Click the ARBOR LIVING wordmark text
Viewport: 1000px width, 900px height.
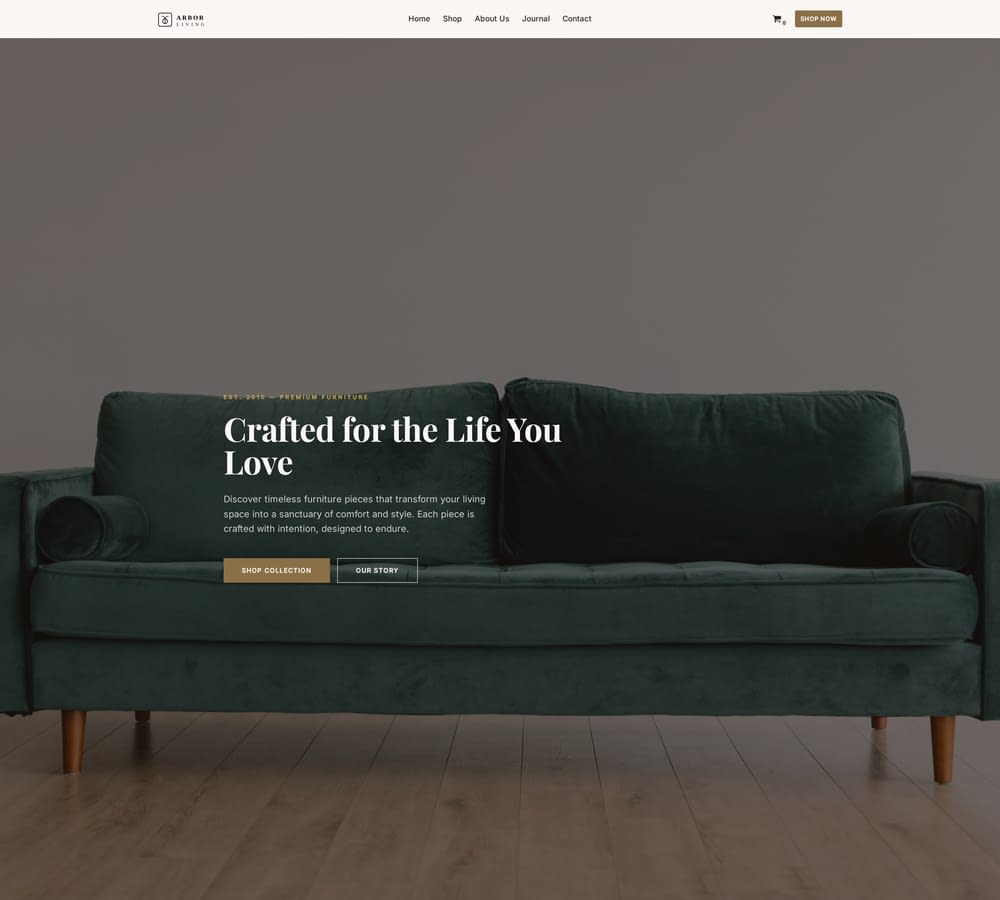pos(190,20)
